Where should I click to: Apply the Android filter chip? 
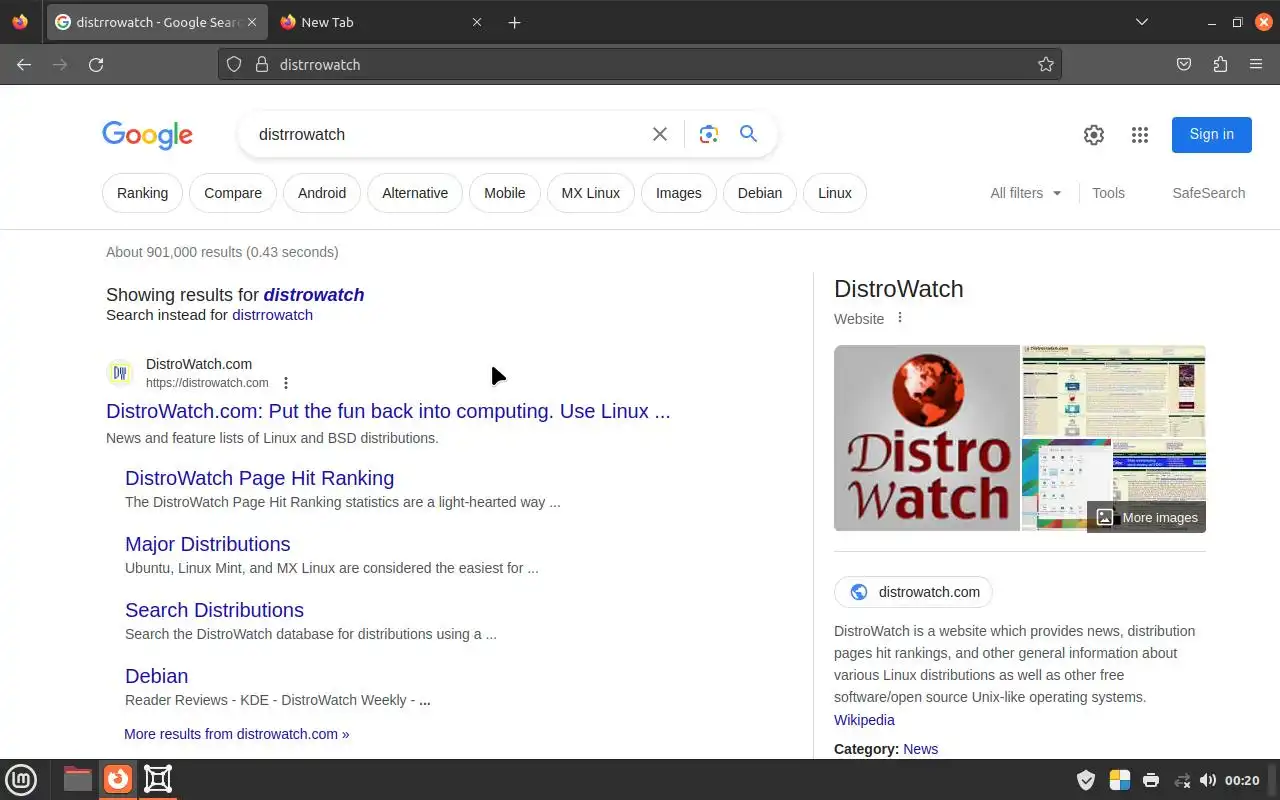coord(322,193)
